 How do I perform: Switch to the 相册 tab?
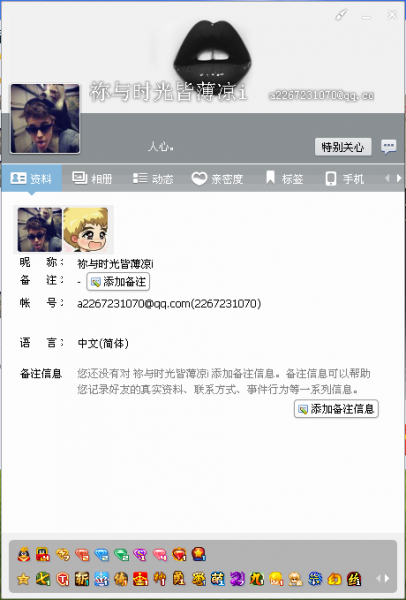[x=92, y=178]
